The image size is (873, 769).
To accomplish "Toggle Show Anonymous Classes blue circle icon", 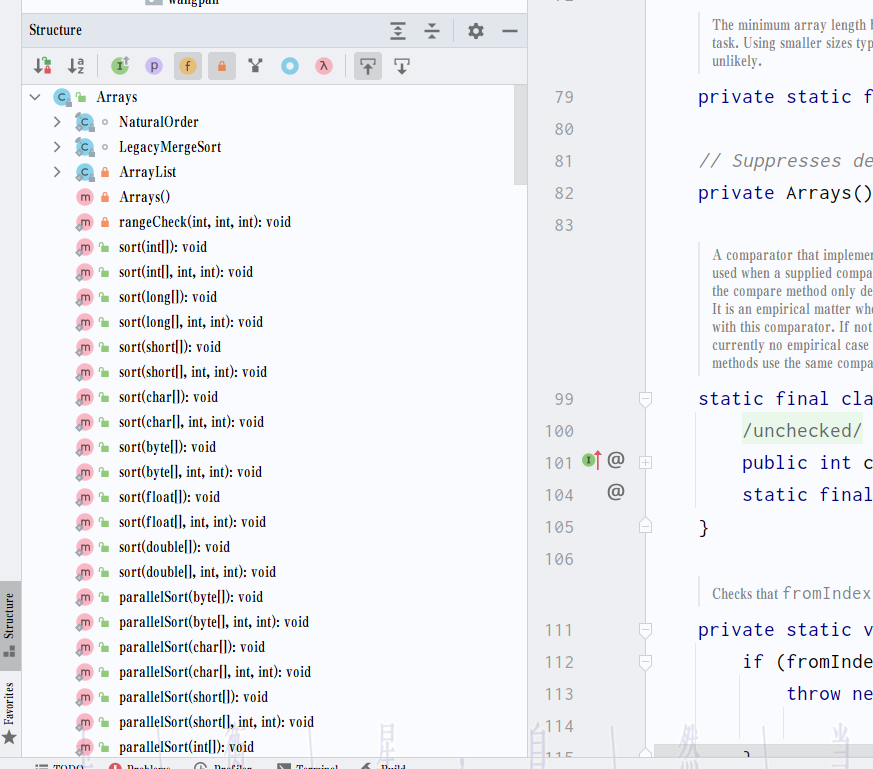I will coord(290,66).
